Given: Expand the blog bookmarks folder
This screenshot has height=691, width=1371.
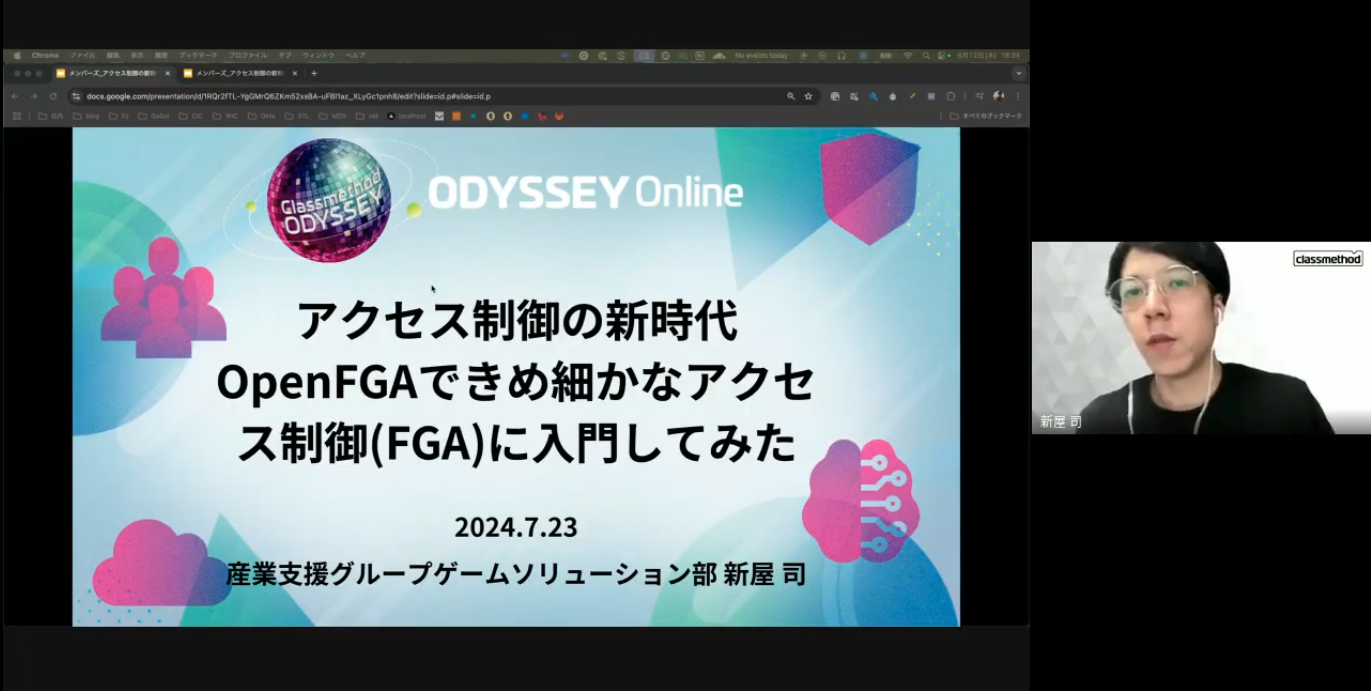Looking at the screenshot, I should 86,116.
